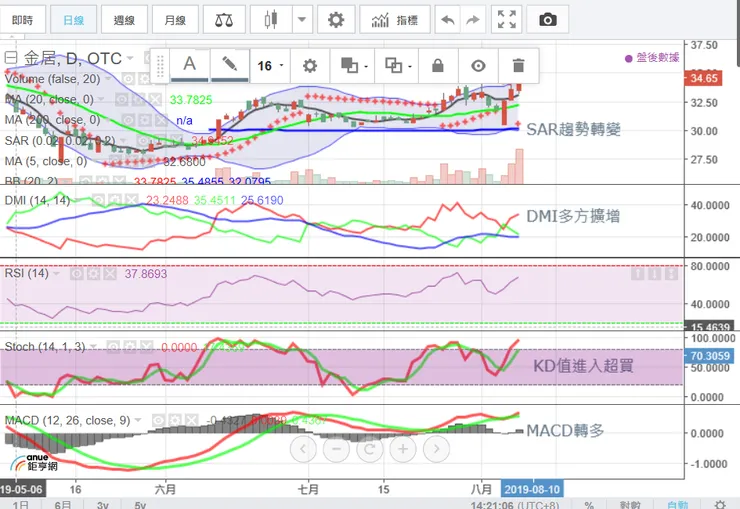The width and height of the screenshot is (740, 509).
Task: Select the 3y time range
Action: (103, 505)
